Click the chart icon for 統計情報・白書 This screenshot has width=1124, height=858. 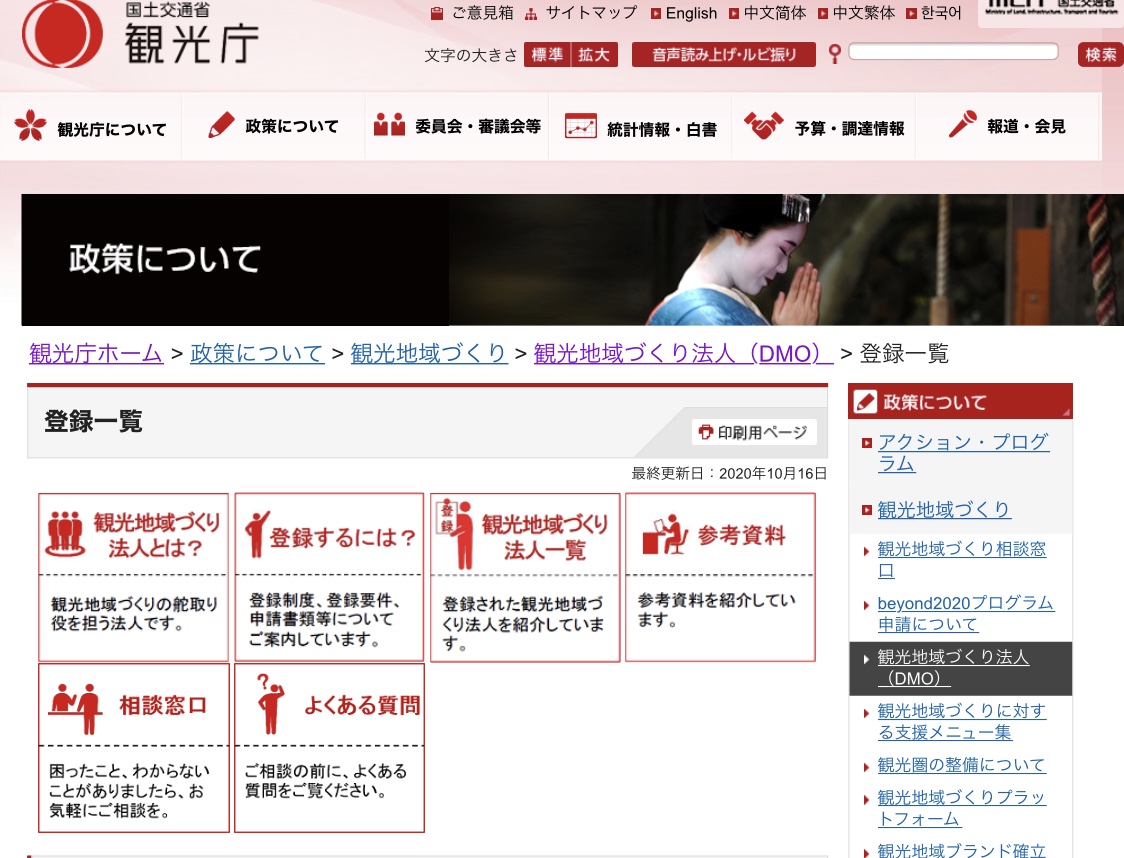point(580,126)
